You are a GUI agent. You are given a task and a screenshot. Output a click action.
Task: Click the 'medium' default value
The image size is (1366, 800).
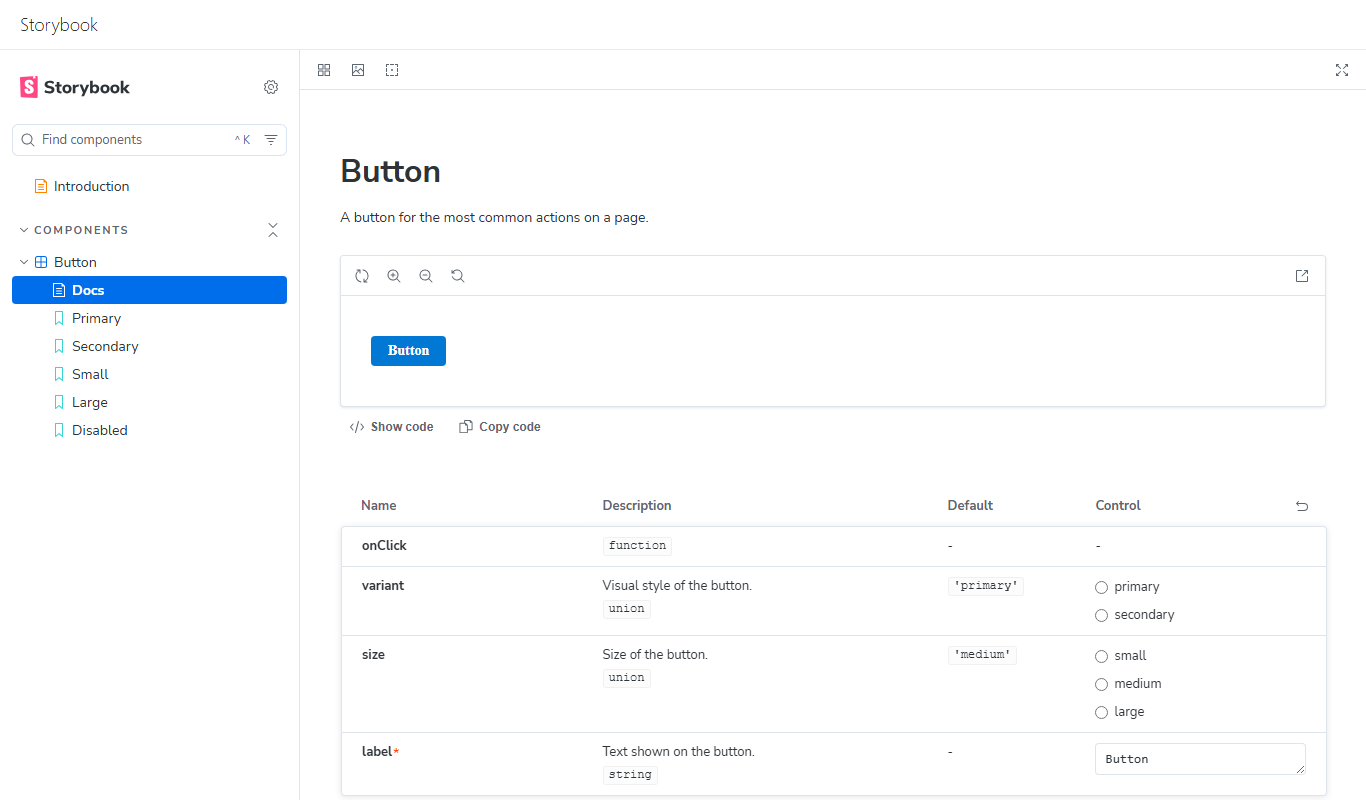point(982,655)
